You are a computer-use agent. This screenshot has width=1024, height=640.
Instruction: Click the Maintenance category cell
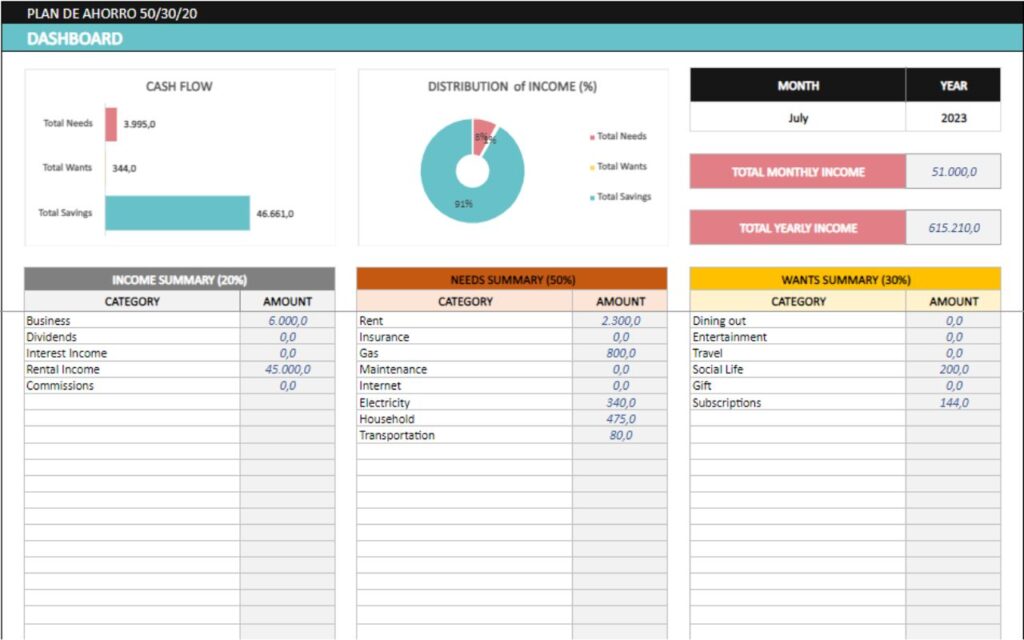(464, 369)
